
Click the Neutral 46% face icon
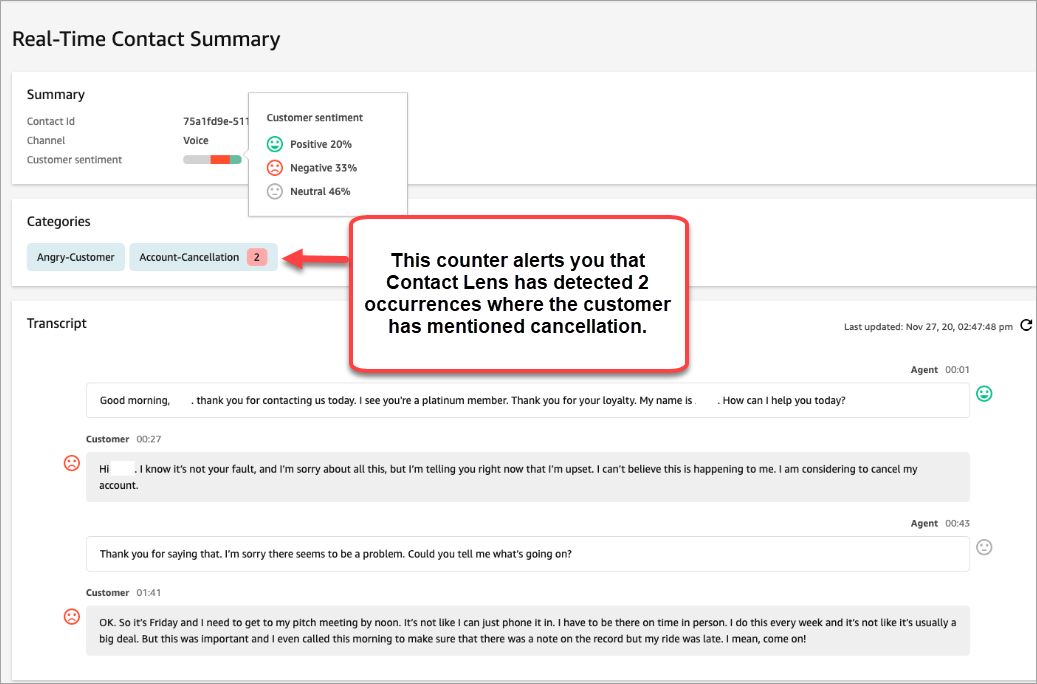point(275,191)
